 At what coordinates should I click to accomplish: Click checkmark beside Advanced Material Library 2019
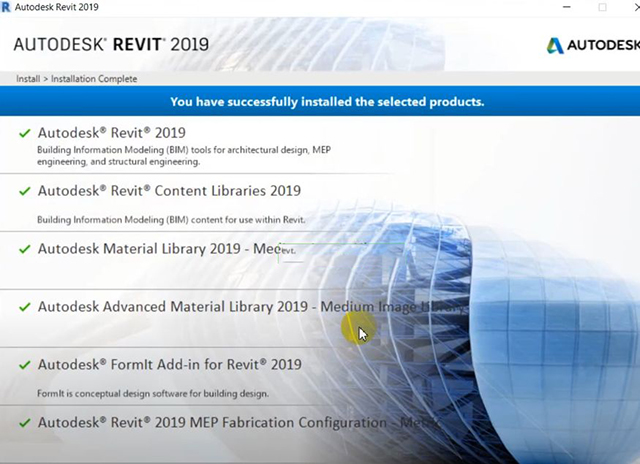25,307
